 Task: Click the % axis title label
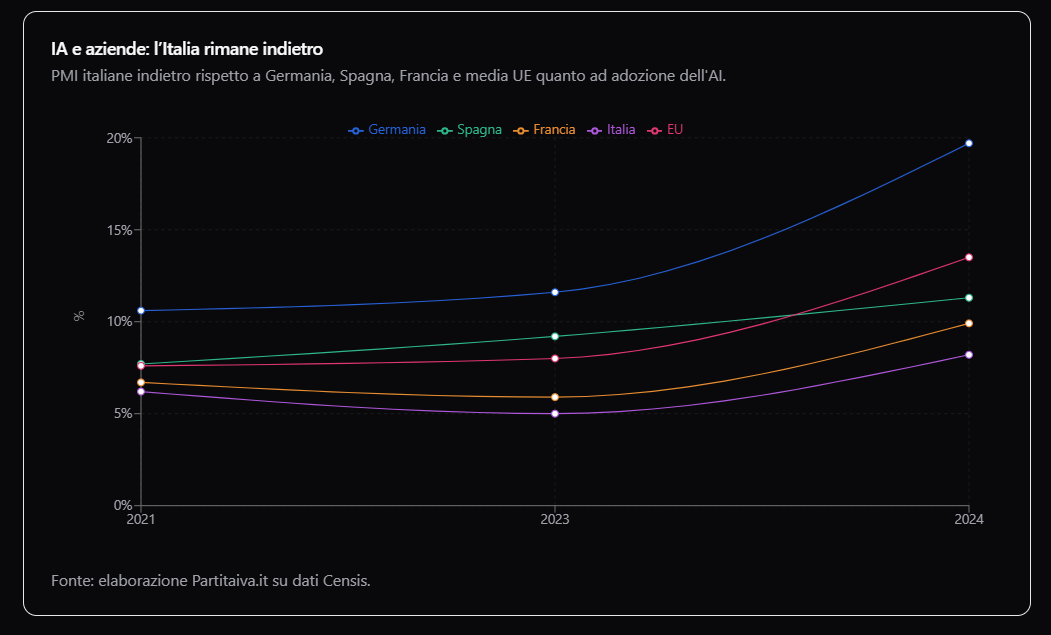click(79, 315)
